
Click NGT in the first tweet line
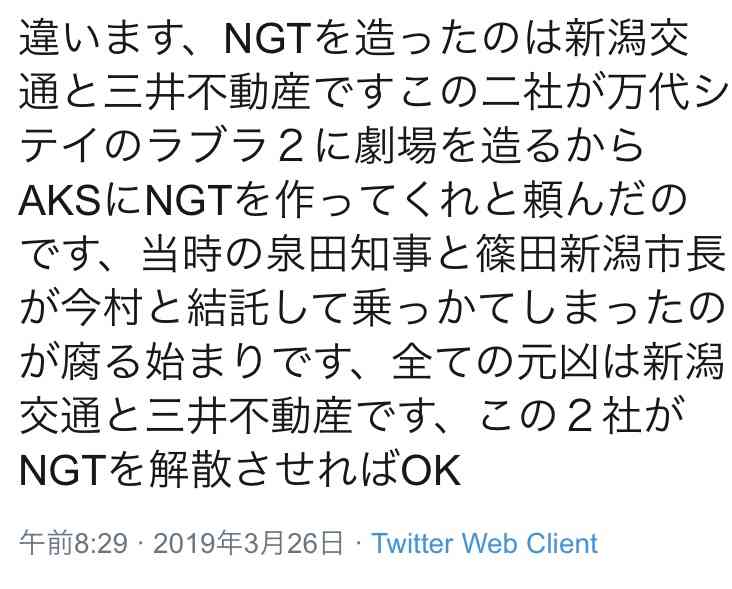tap(267, 39)
